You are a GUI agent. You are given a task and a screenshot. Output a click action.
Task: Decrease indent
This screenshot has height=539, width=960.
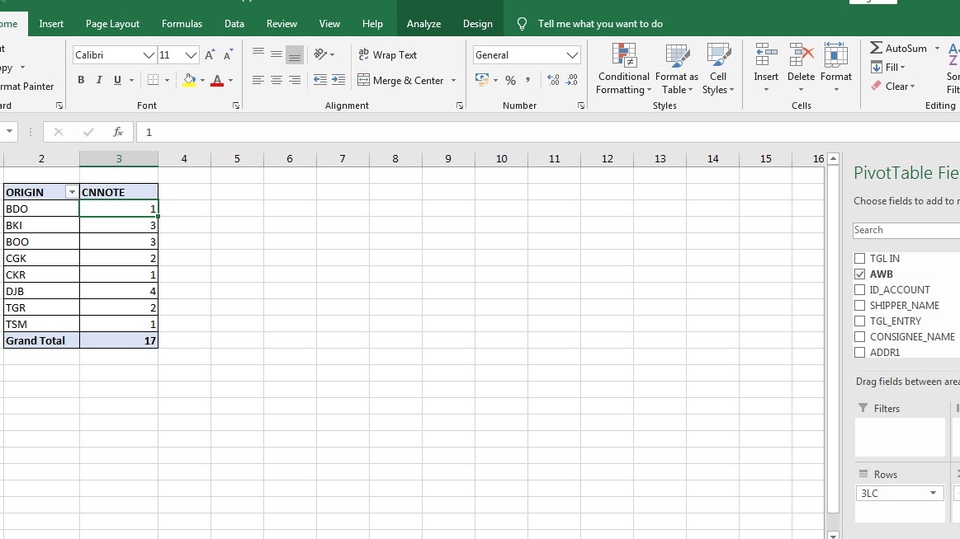point(320,80)
